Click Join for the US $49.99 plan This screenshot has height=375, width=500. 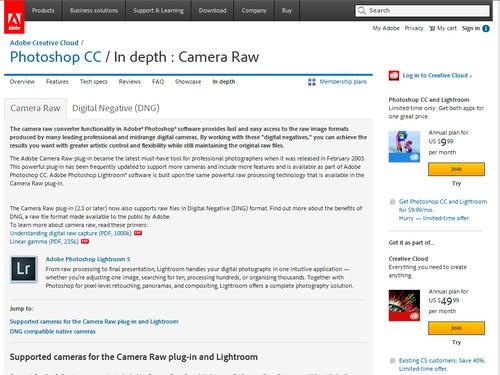[456, 328]
